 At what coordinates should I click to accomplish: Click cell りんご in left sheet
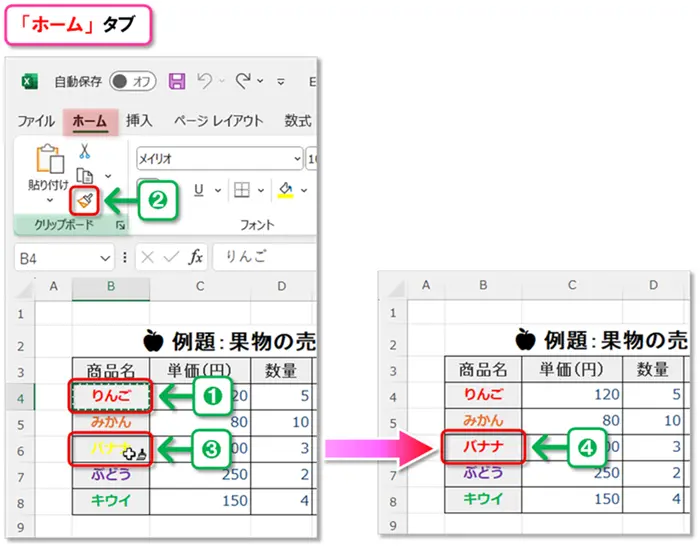click(x=111, y=397)
